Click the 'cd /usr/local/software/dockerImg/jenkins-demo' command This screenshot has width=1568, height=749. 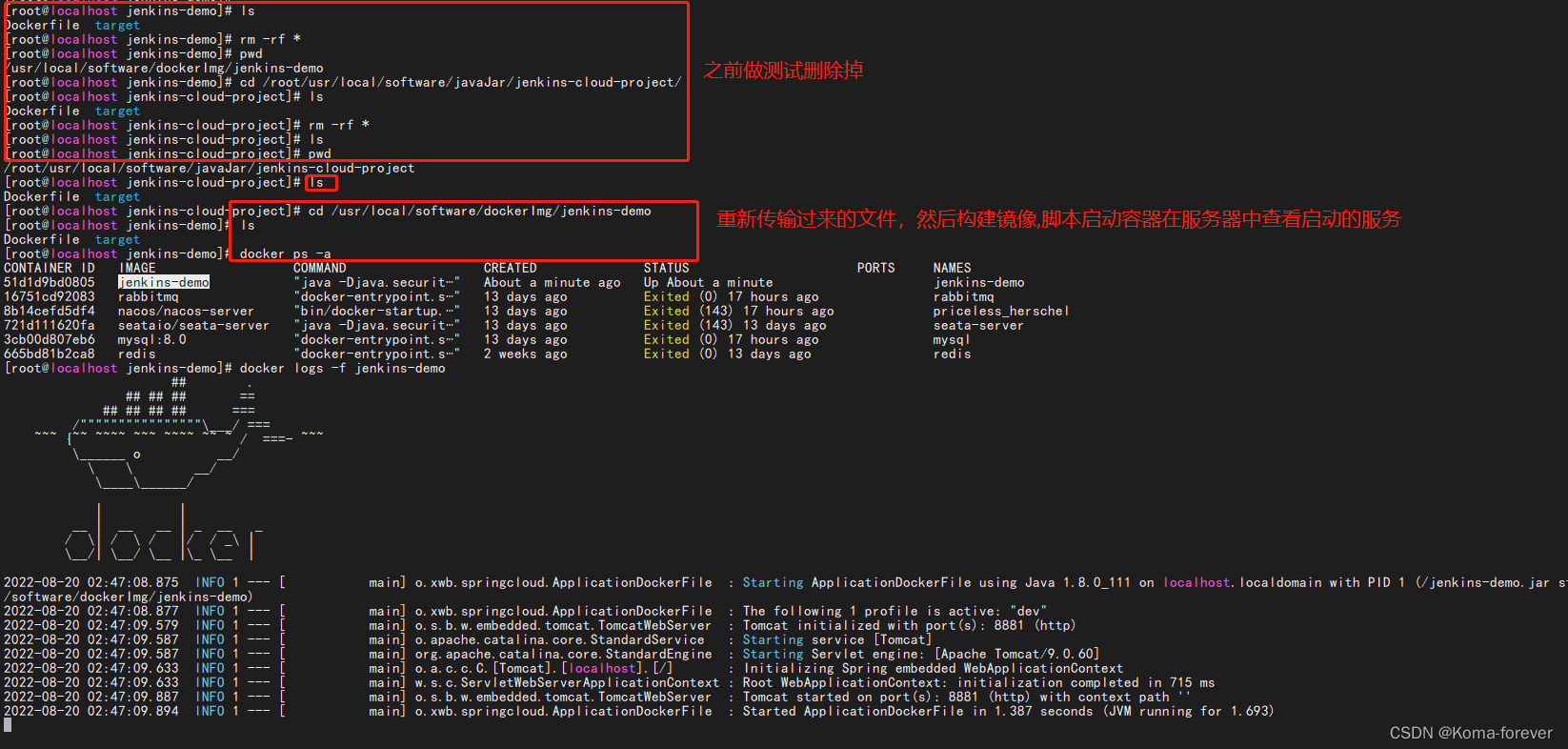point(480,211)
